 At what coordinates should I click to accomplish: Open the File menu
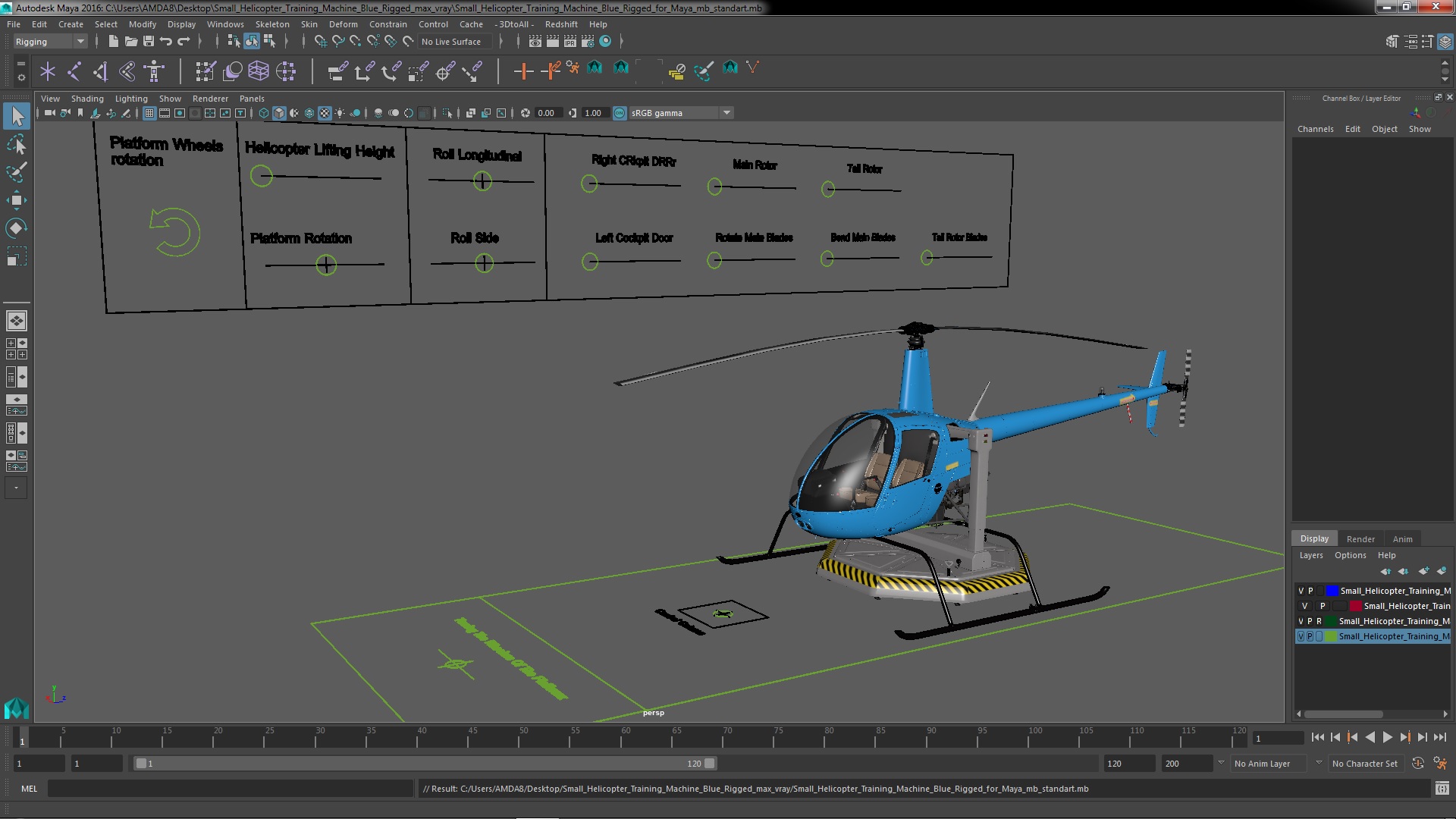click(x=14, y=24)
